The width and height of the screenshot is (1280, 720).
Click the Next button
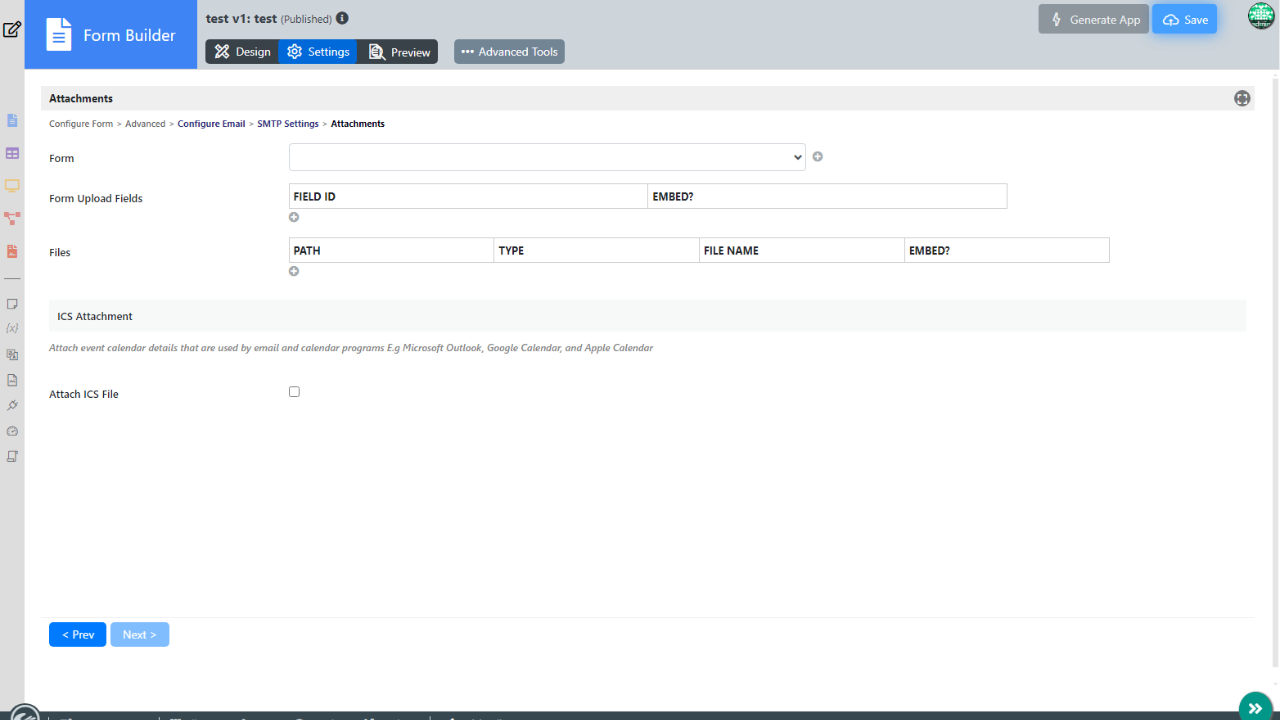pos(140,634)
